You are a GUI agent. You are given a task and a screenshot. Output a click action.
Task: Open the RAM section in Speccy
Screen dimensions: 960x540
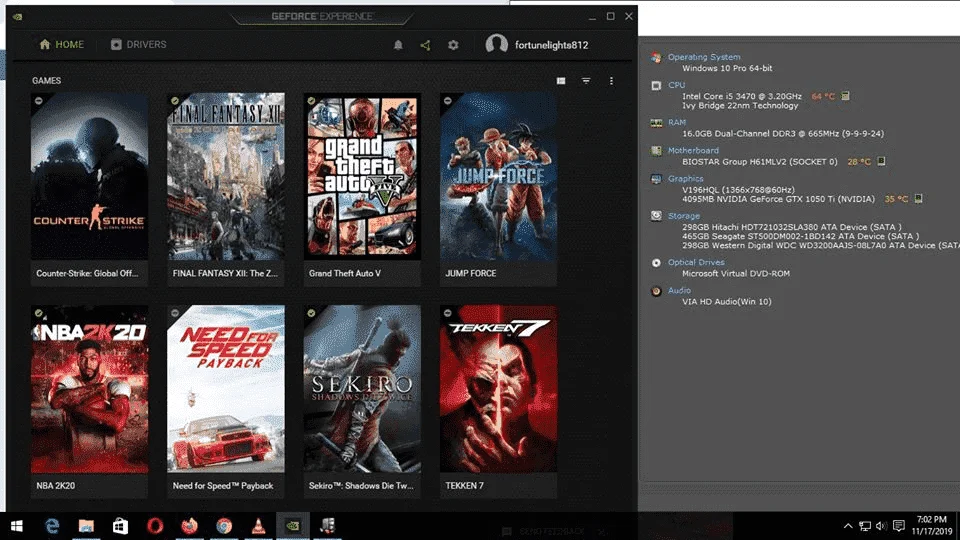(677, 122)
